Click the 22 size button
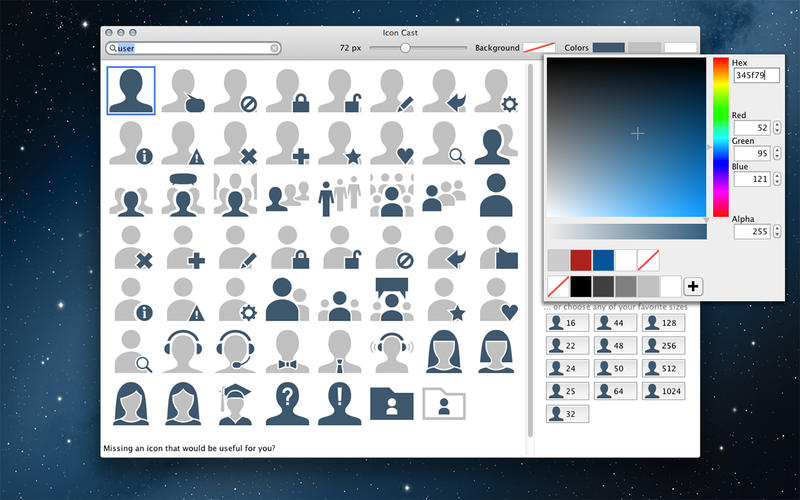This screenshot has height=500, width=800. 567,345
